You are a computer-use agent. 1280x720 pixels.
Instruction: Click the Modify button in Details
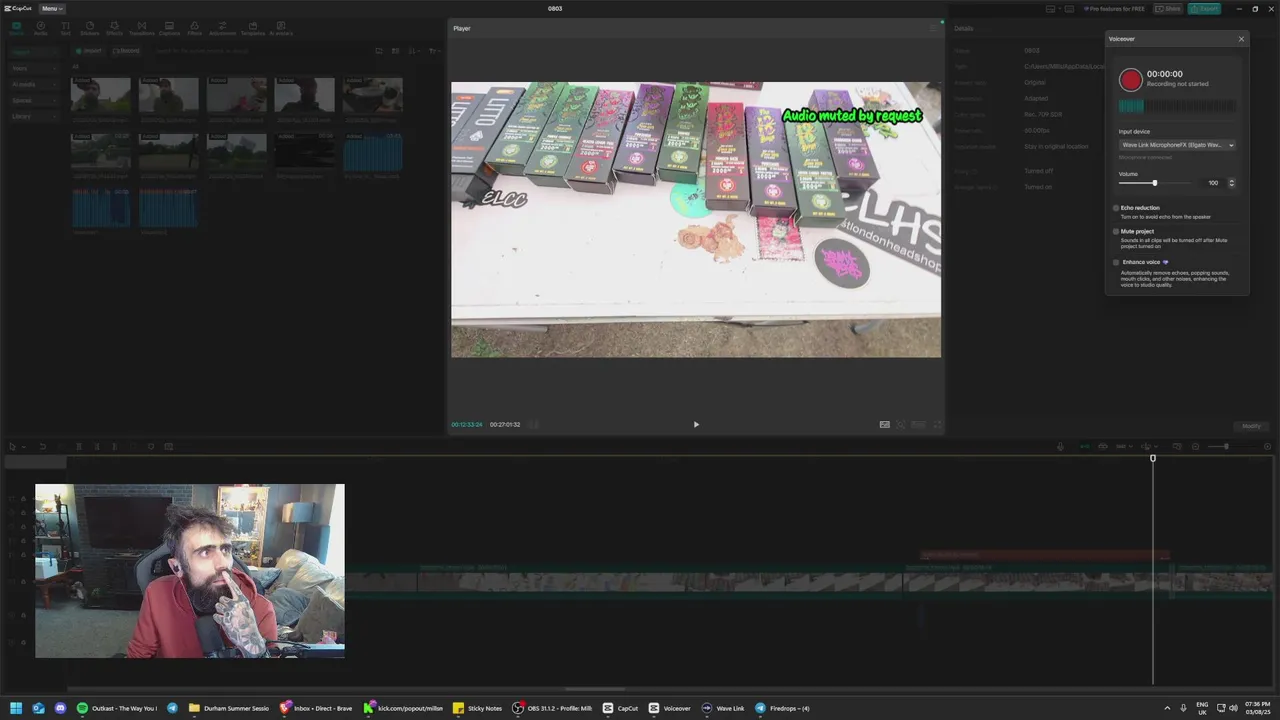[1251, 426]
